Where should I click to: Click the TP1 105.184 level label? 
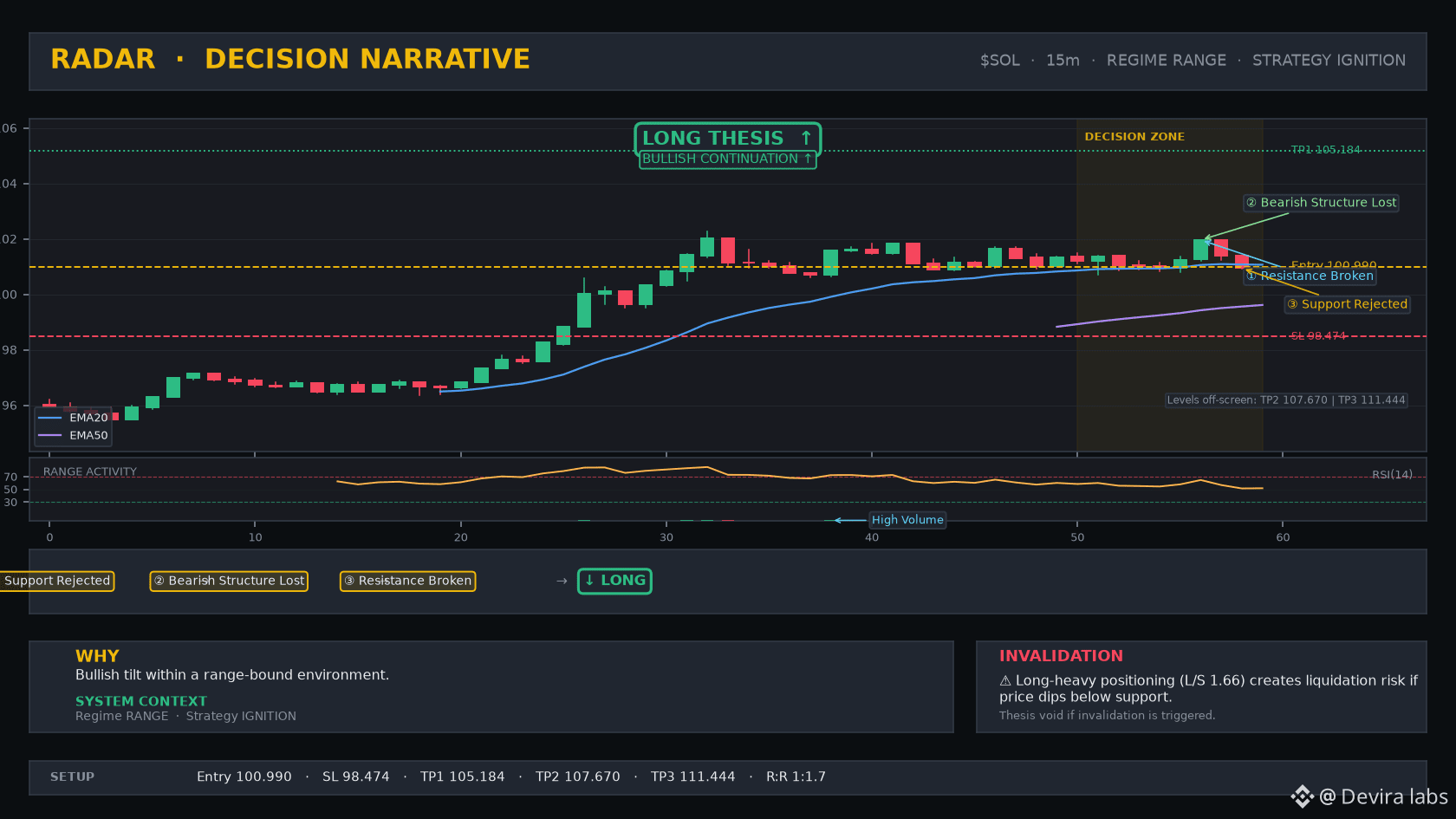click(1325, 150)
